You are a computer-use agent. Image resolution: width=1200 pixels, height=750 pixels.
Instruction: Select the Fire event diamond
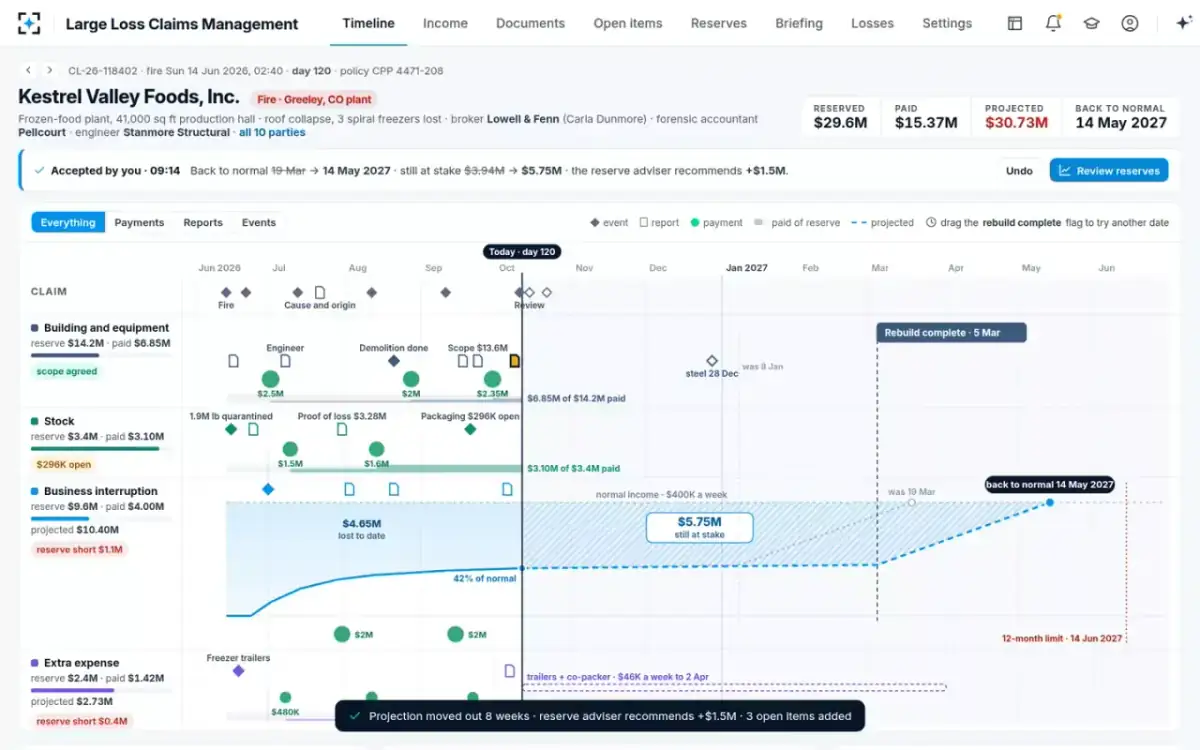click(x=226, y=292)
